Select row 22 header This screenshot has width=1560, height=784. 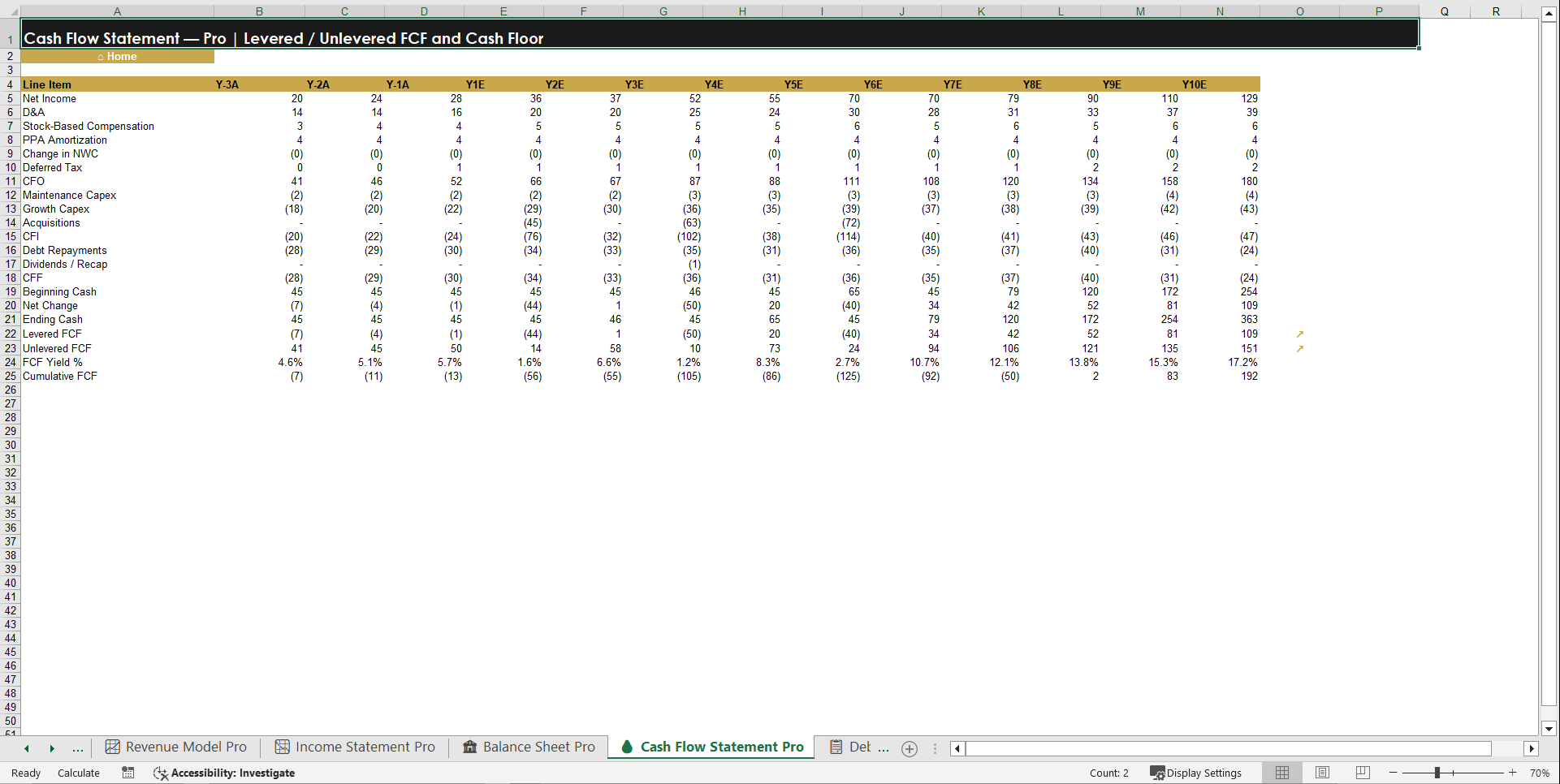pyautogui.click(x=11, y=334)
